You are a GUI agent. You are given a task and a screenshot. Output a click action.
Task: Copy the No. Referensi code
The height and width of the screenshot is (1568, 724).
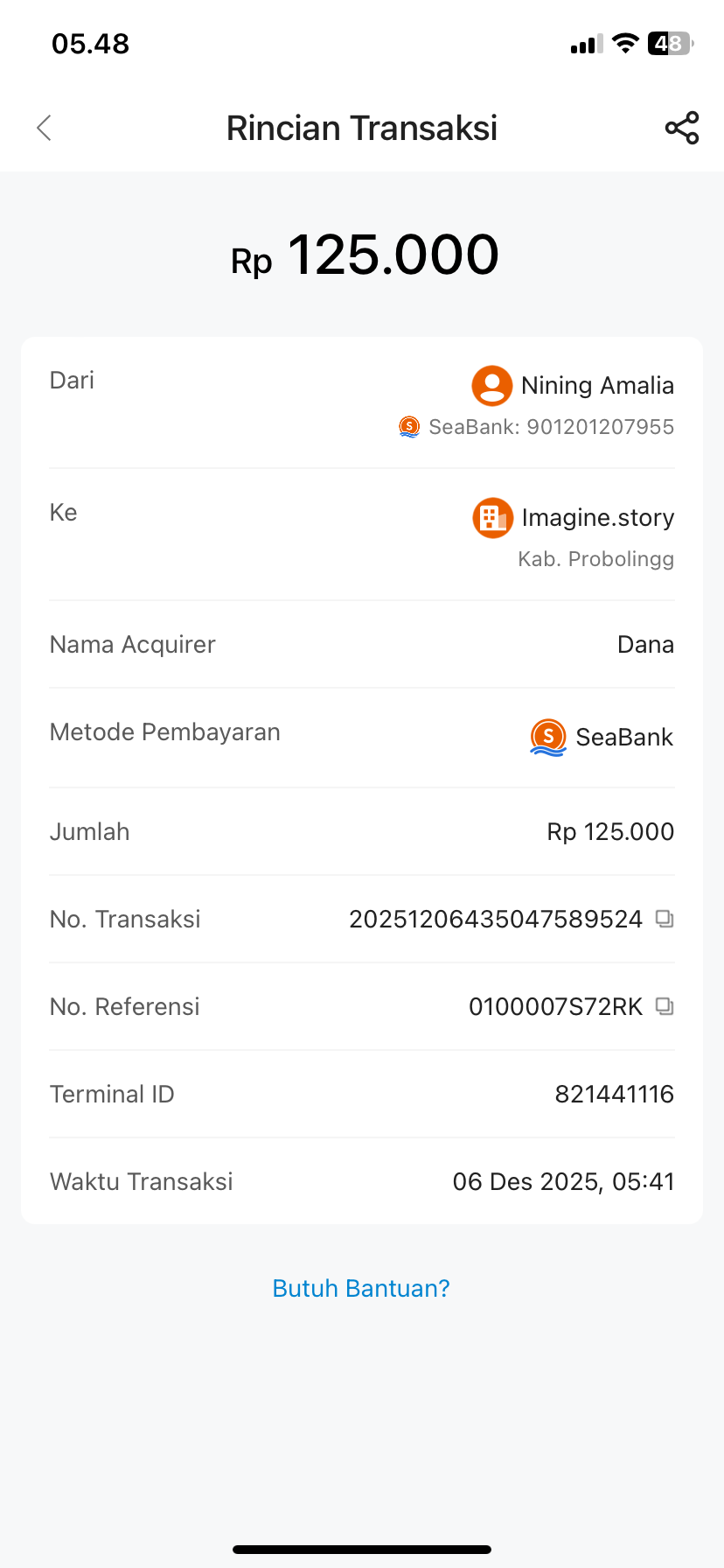pos(665,1006)
